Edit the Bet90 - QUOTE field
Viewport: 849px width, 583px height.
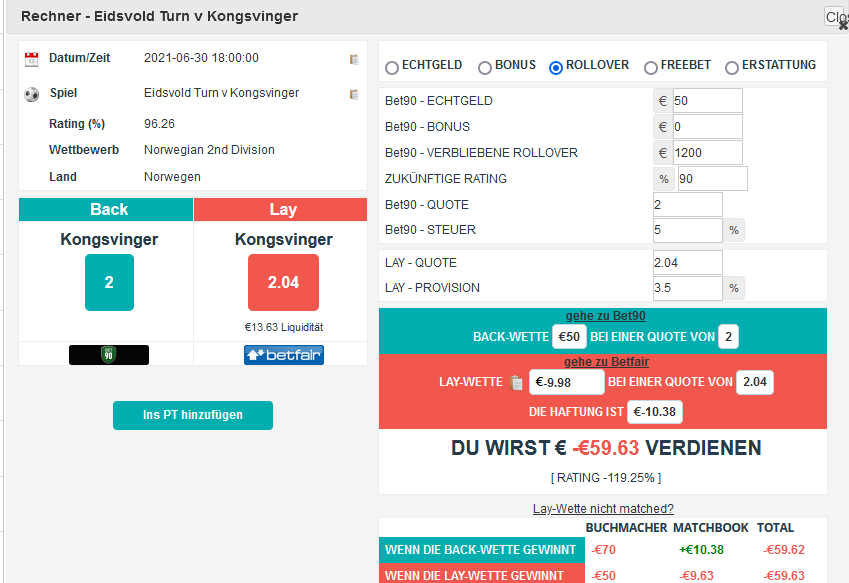688,205
